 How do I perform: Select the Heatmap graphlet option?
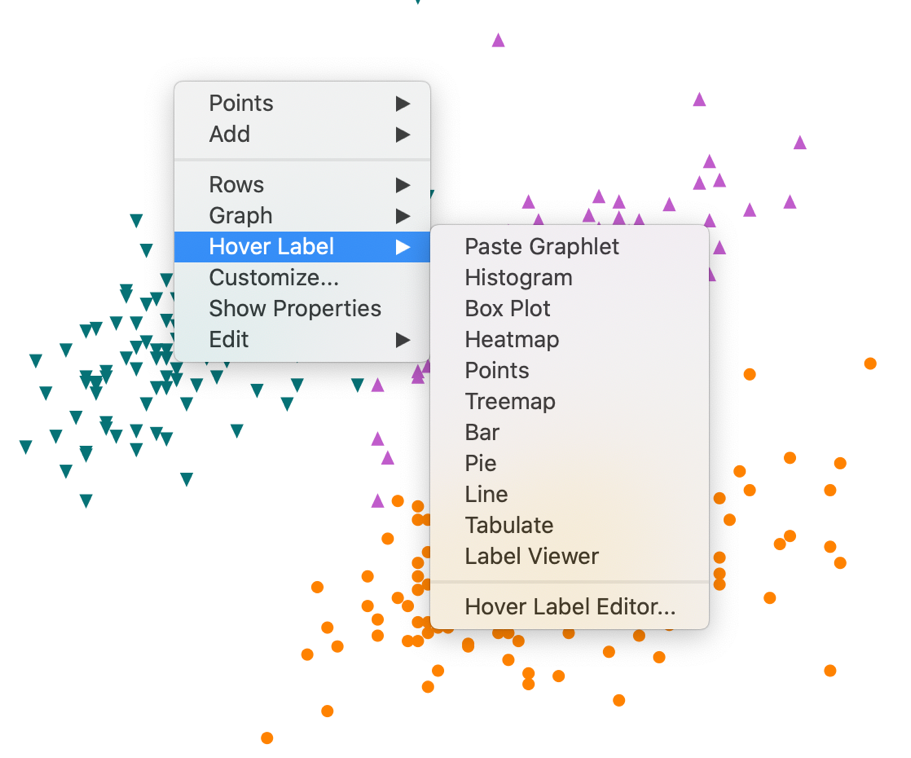click(512, 340)
